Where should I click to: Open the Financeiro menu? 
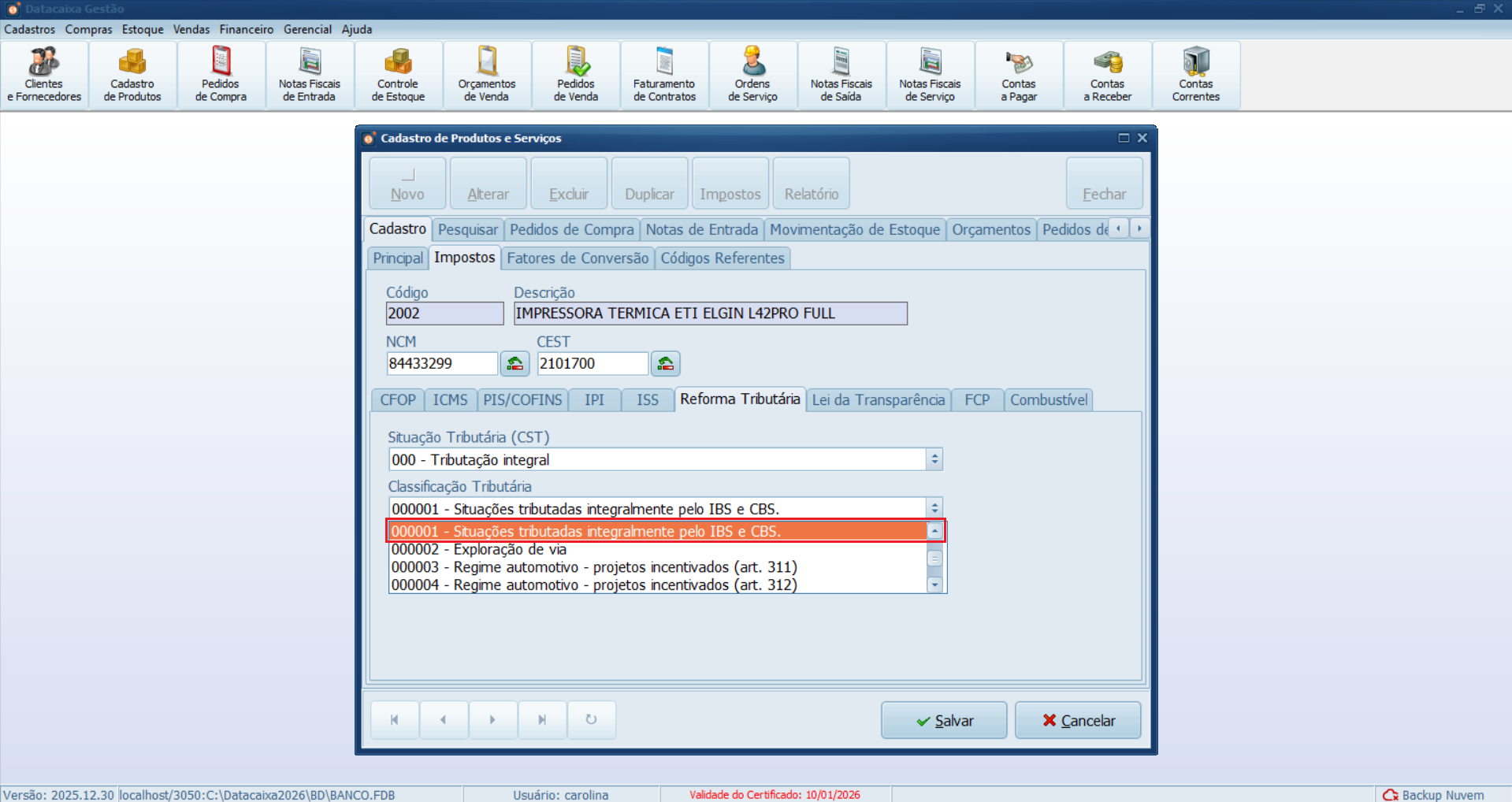click(x=247, y=29)
